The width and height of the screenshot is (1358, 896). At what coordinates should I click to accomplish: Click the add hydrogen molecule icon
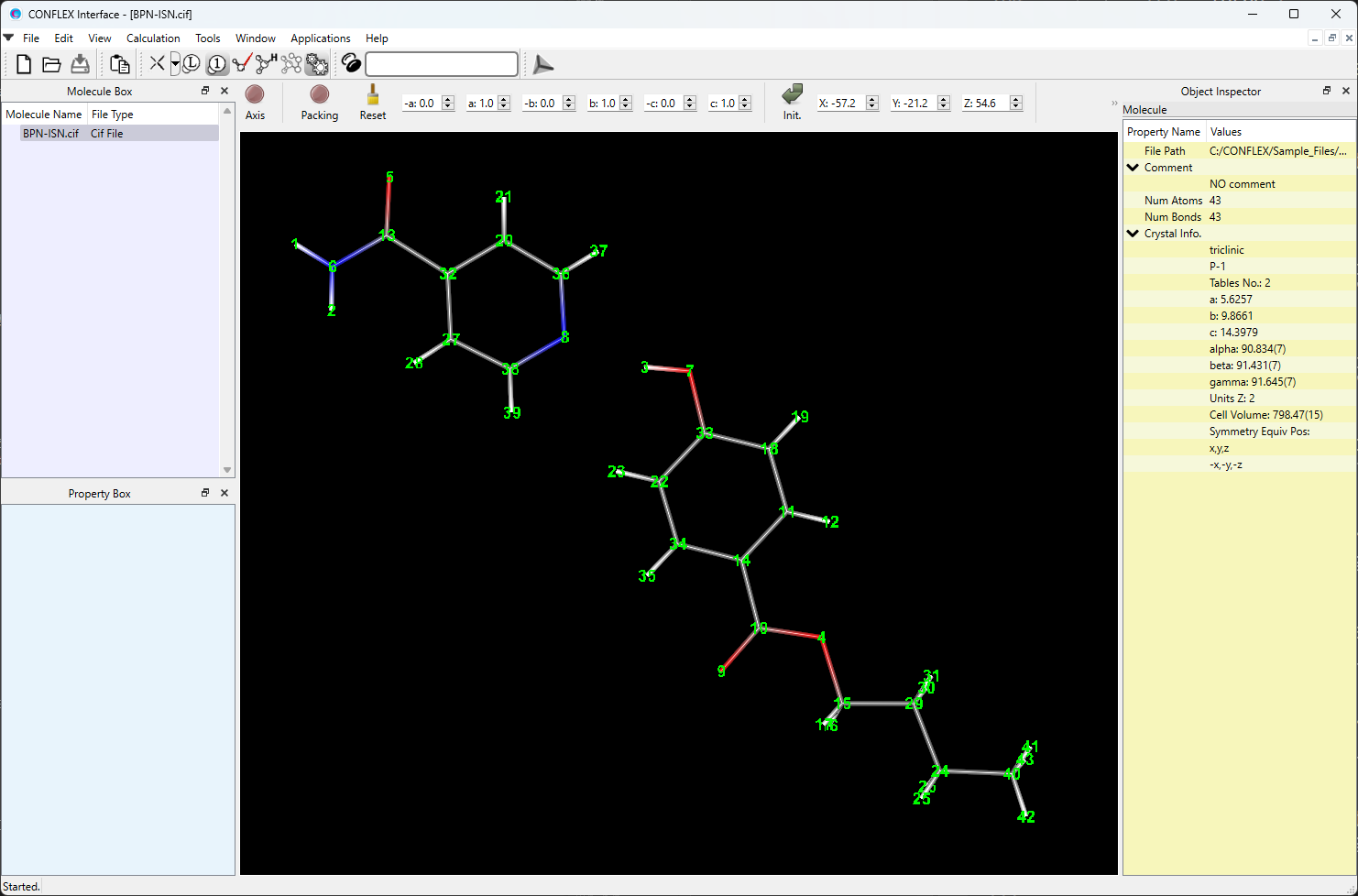tap(267, 64)
